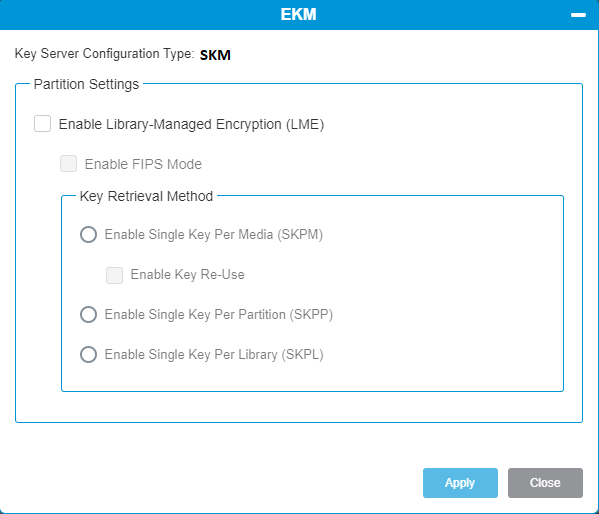Click the Enable Single Key Per Media (SKPM) label
599x514 pixels.
214,235
